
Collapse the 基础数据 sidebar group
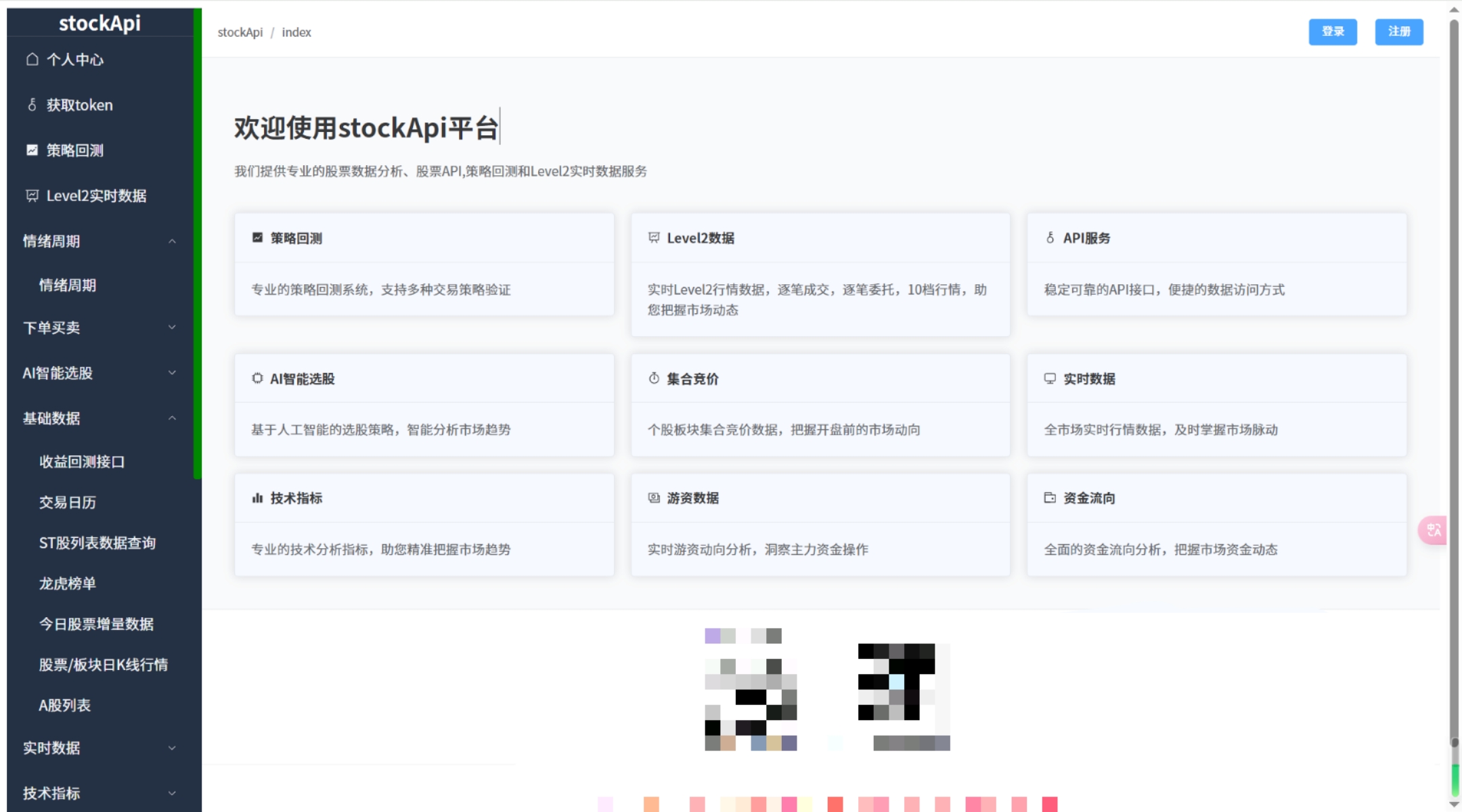coord(172,418)
